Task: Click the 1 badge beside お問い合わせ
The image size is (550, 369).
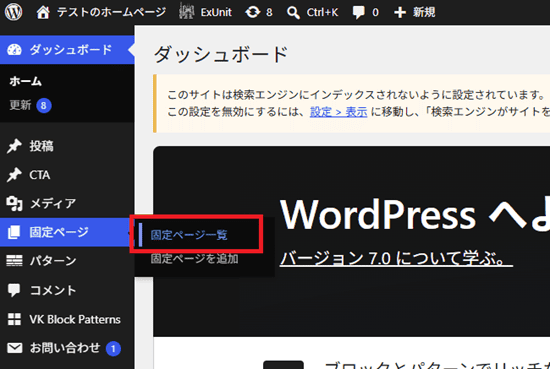Action: point(113,349)
